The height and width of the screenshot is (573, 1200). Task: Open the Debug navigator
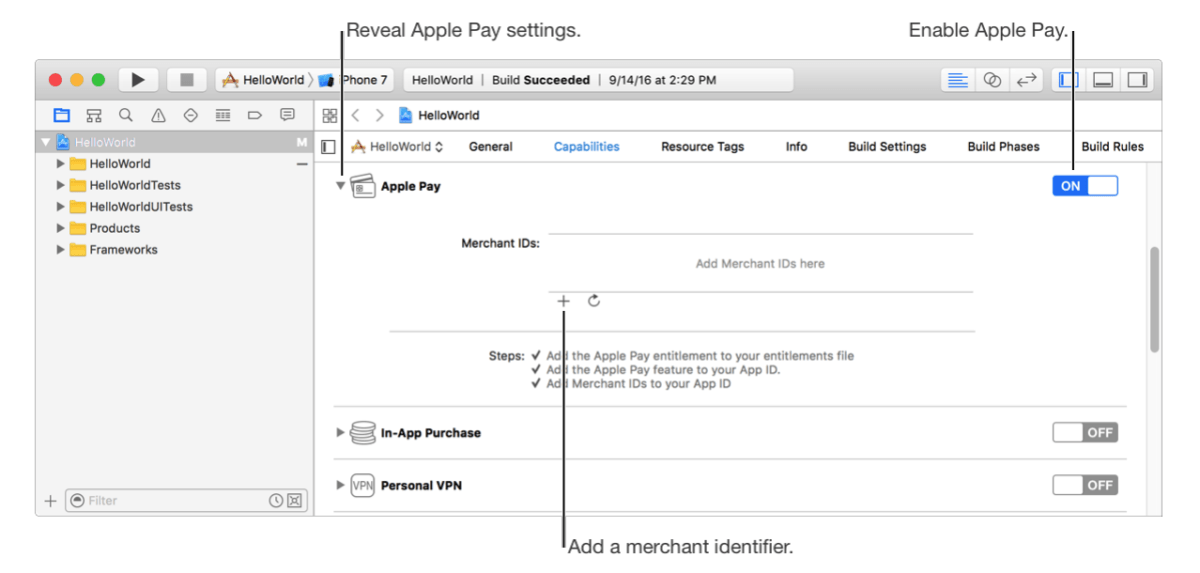223,115
